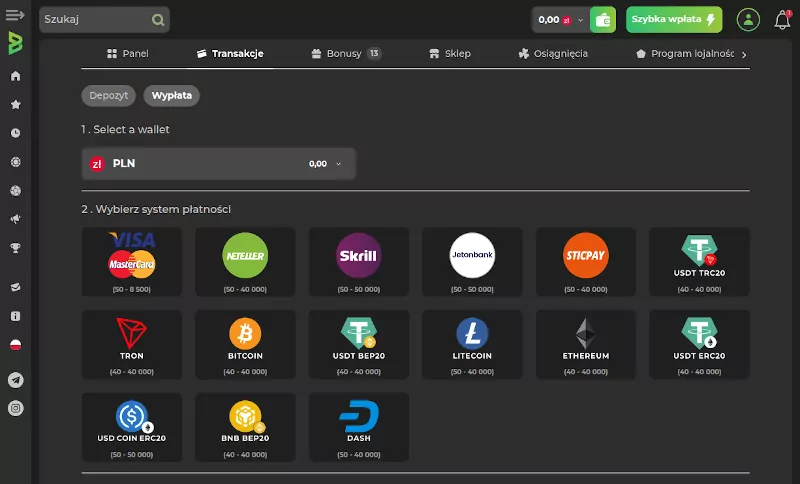
Task: Click the info icon in sidebar
Action: tap(15, 316)
